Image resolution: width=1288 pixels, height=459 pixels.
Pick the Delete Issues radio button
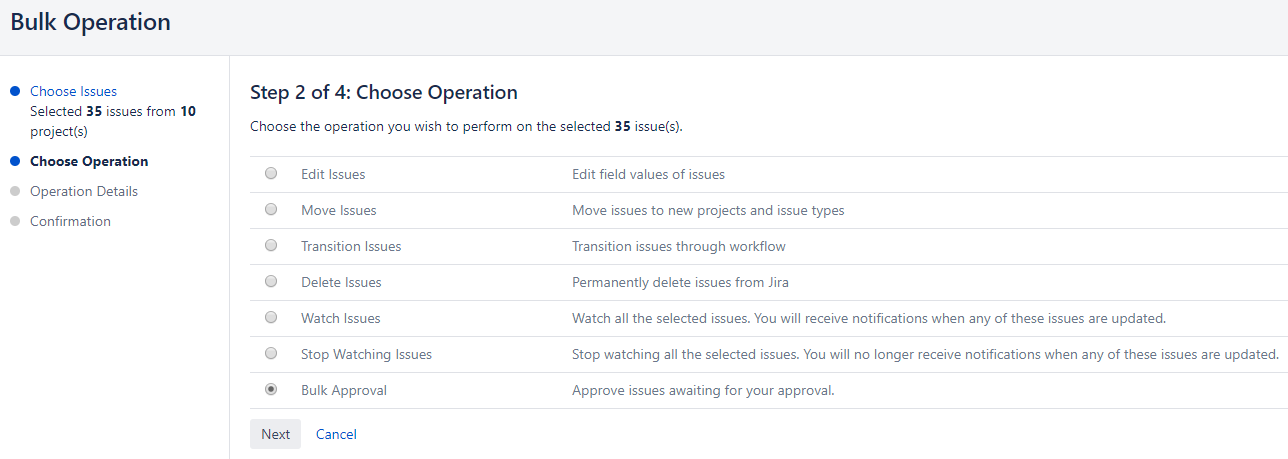click(x=271, y=282)
